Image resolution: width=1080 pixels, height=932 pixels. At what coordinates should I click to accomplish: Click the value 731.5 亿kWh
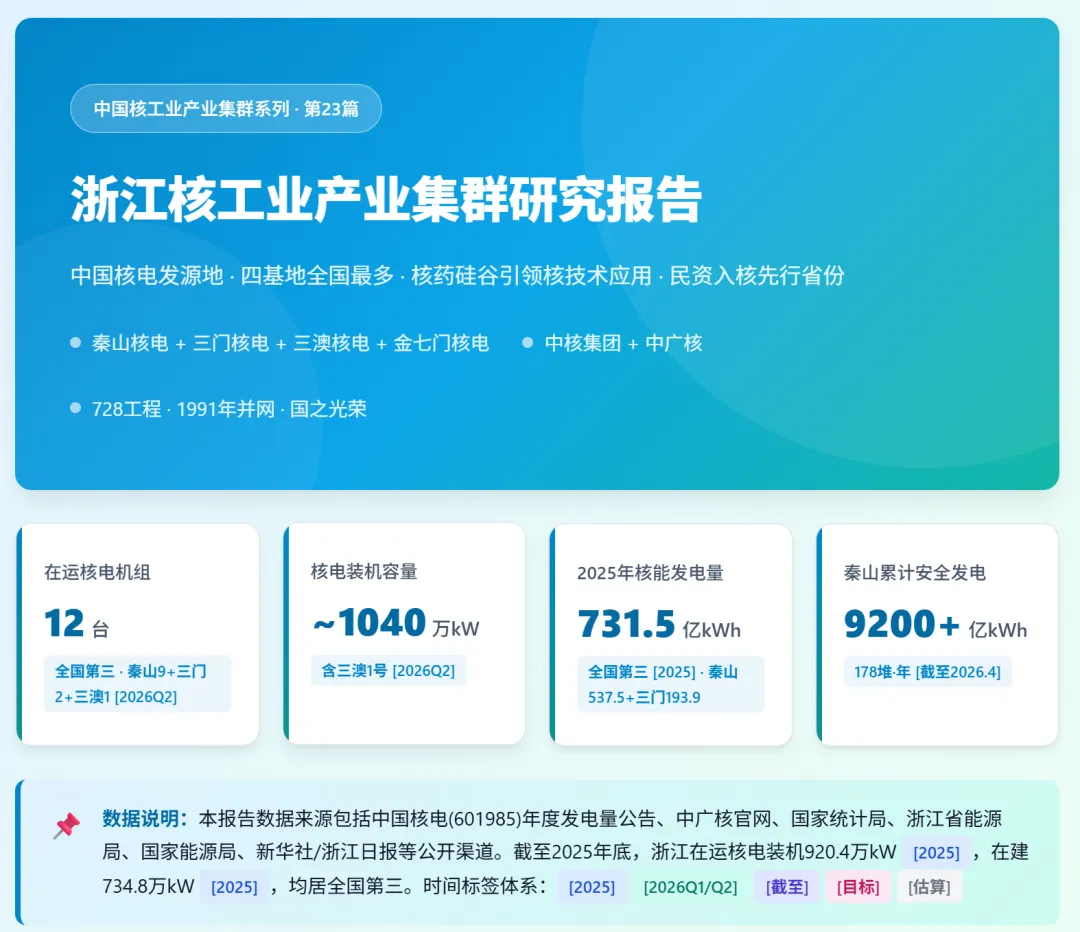(659, 624)
